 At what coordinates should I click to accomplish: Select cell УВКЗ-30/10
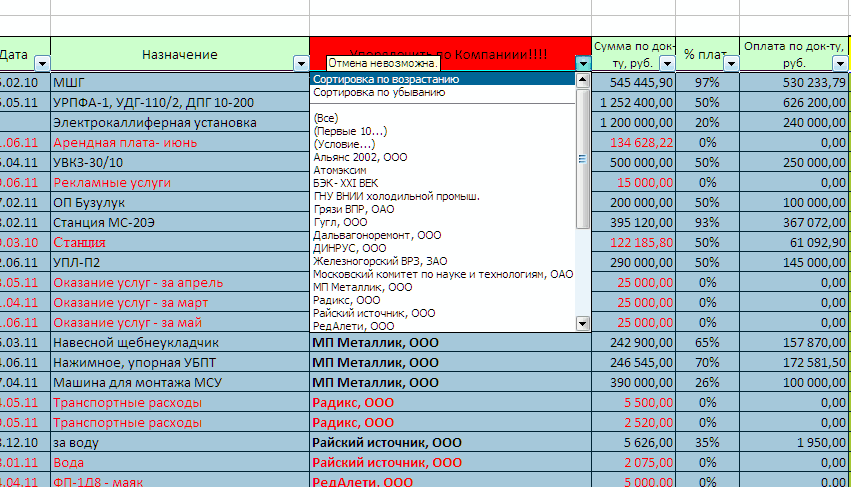click(x=180, y=162)
